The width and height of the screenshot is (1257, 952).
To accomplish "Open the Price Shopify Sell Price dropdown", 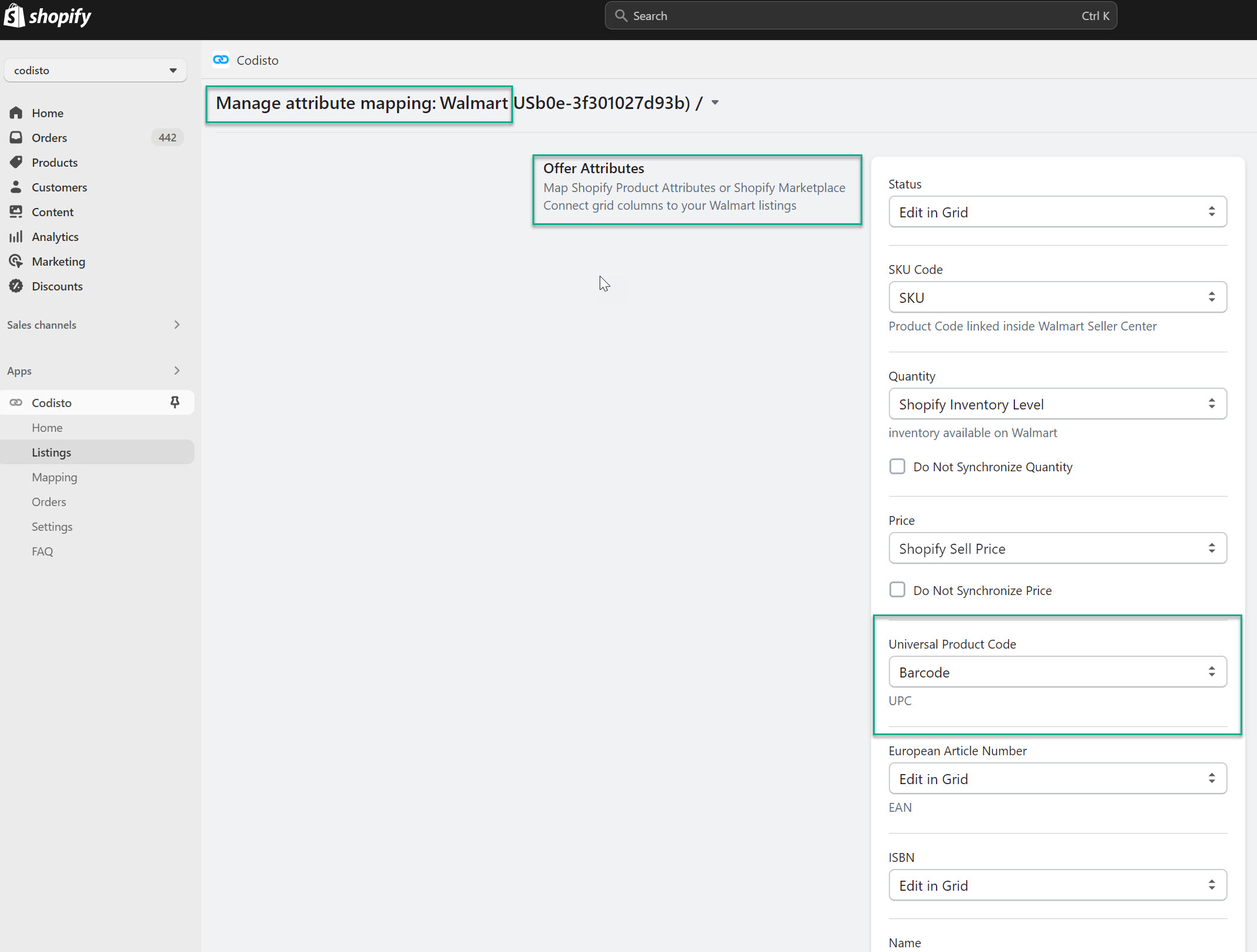I will coord(1057,548).
